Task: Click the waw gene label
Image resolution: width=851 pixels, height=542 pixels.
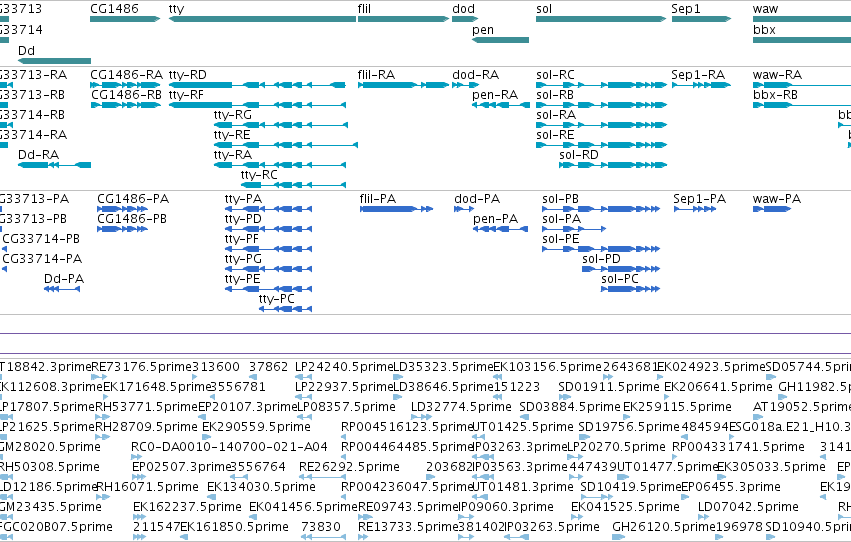Action: click(765, 9)
